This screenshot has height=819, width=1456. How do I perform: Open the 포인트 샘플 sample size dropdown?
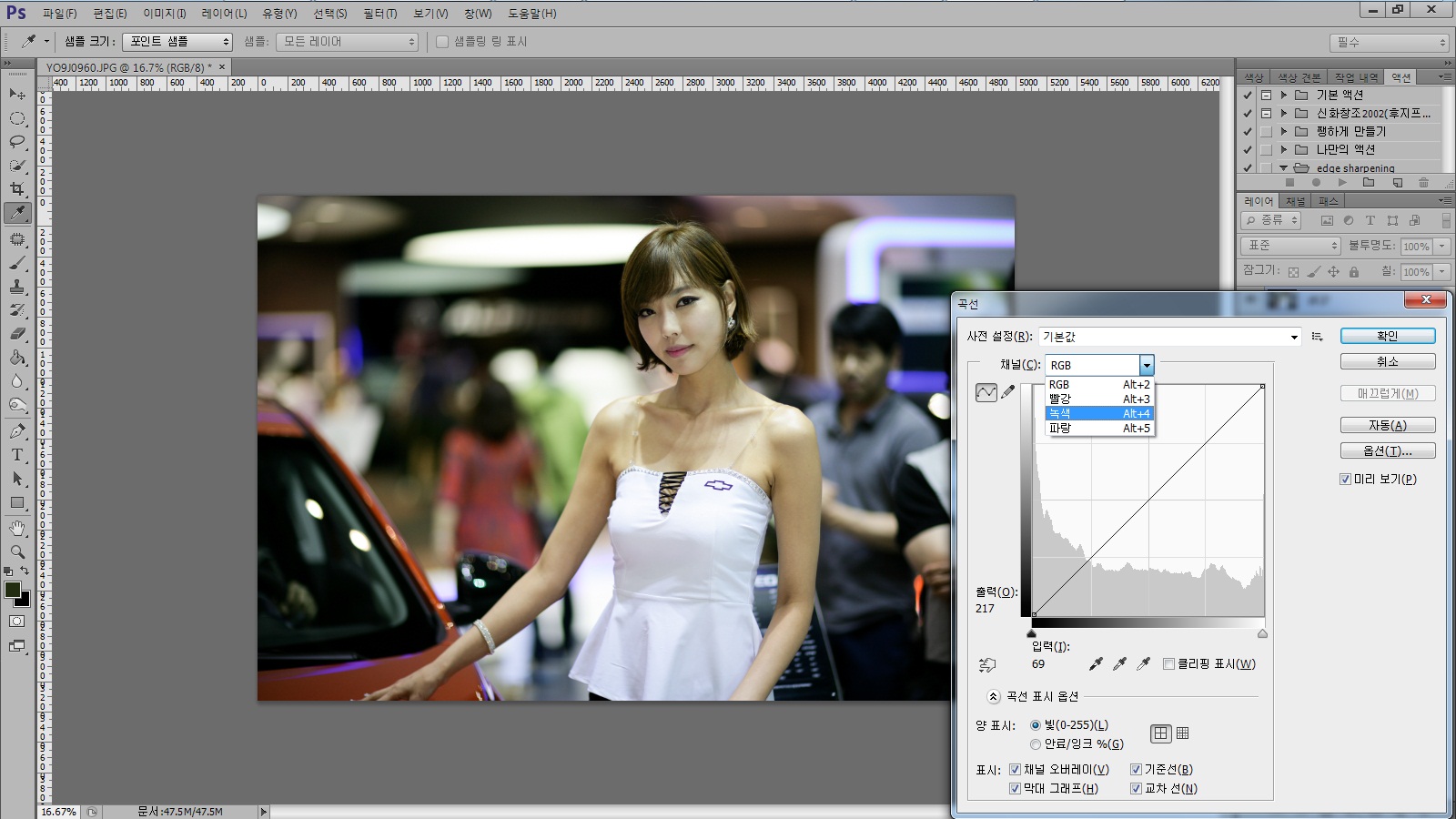pyautogui.click(x=177, y=42)
